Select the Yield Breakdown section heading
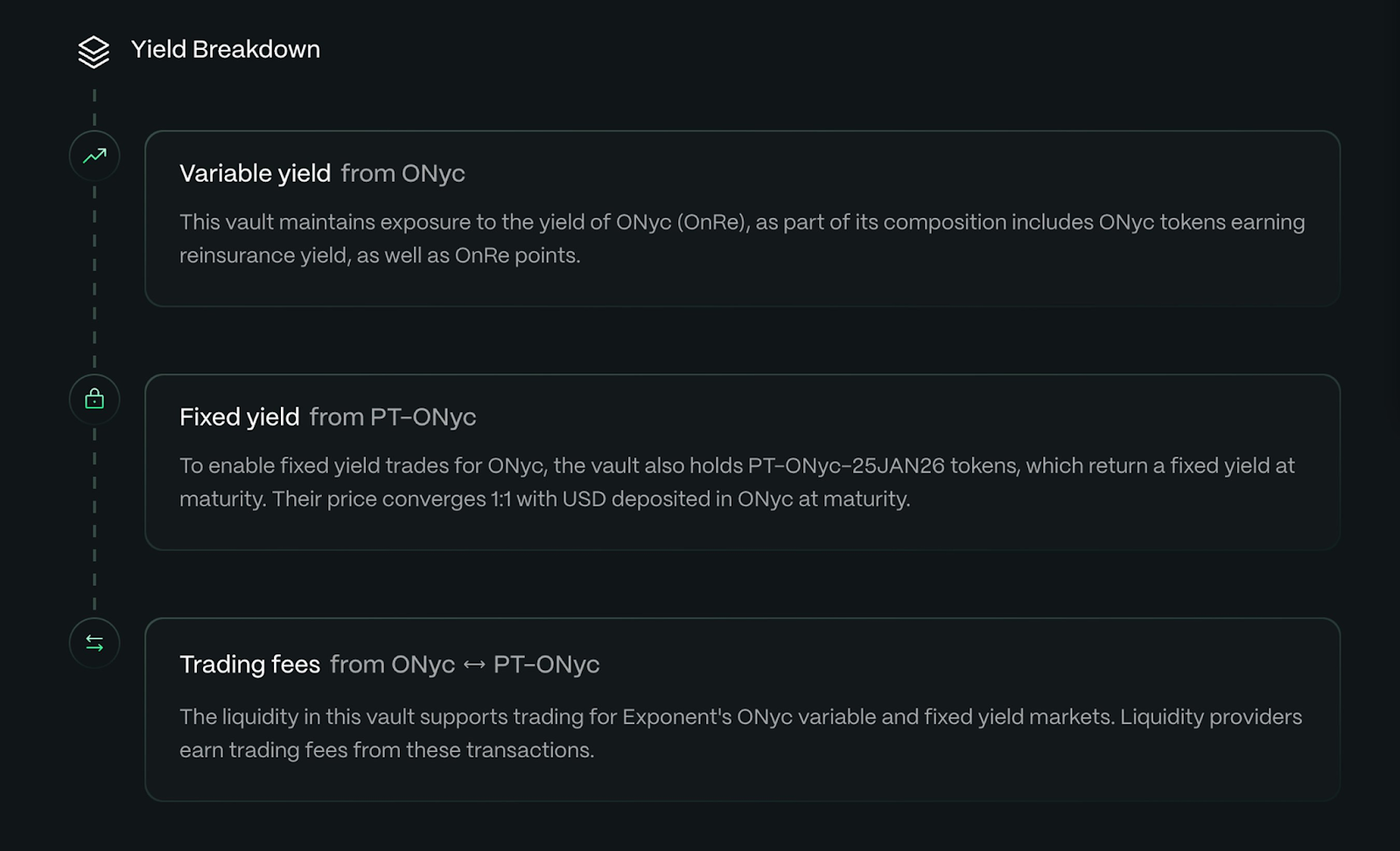The height and width of the screenshot is (851, 1400). pos(226,49)
